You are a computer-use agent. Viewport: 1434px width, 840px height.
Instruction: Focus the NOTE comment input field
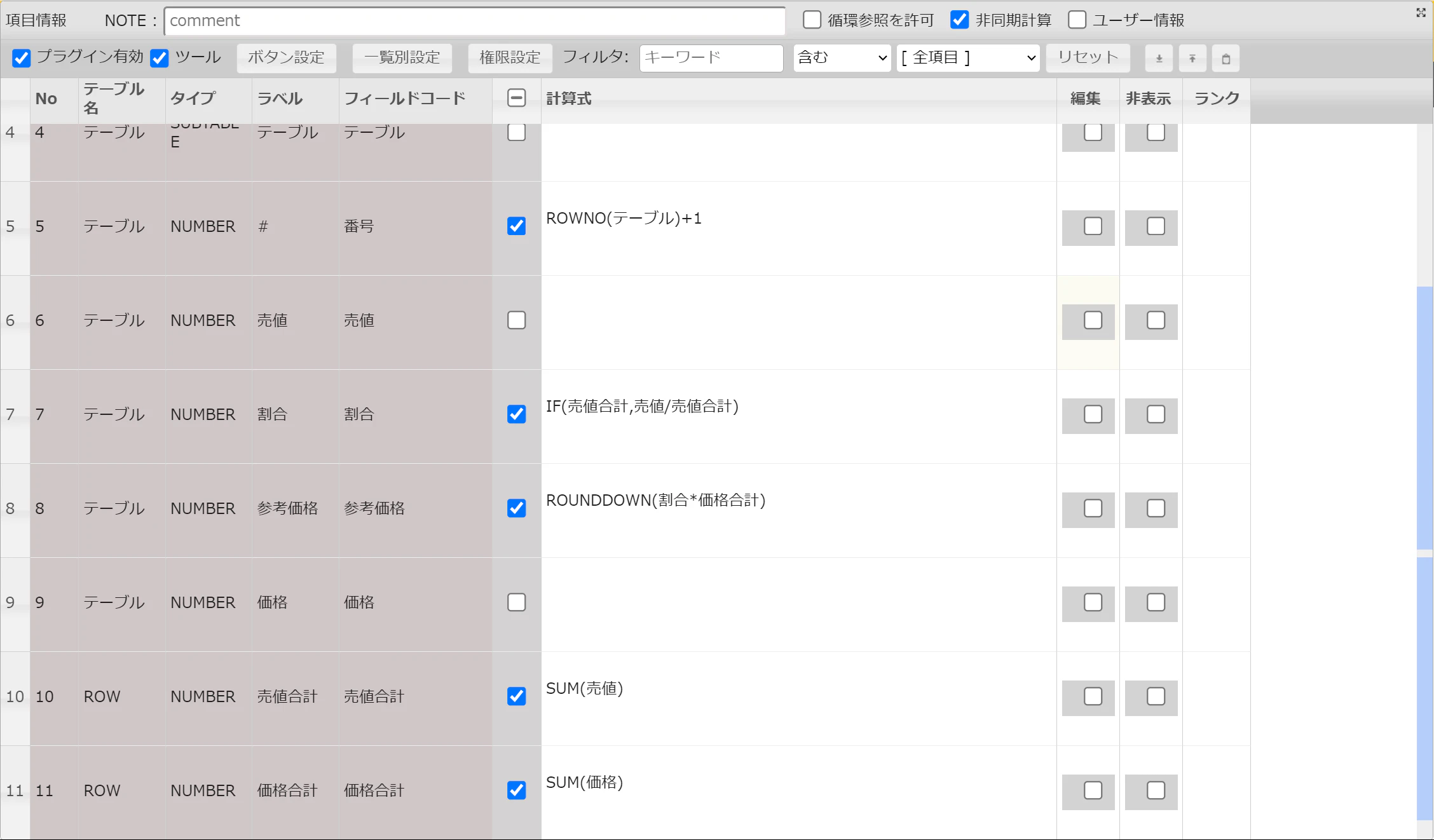tap(475, 20)
